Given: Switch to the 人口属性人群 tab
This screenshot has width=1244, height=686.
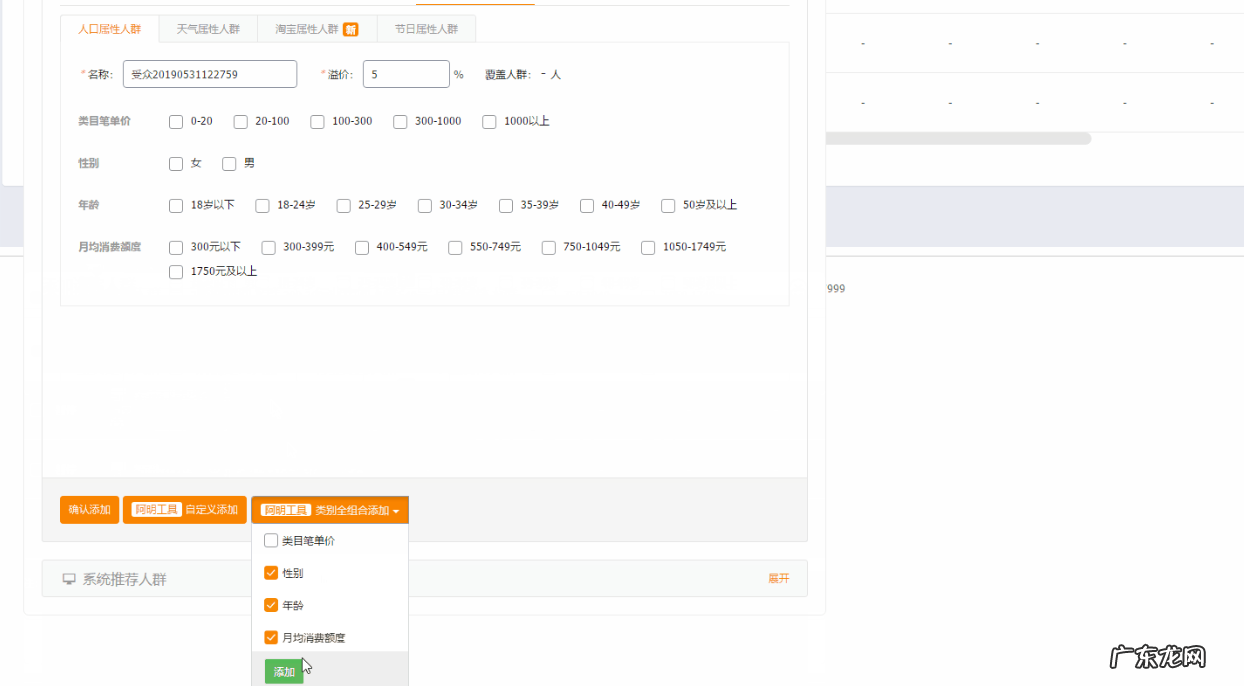Looking at the screenshot, I should click(110, 29).
